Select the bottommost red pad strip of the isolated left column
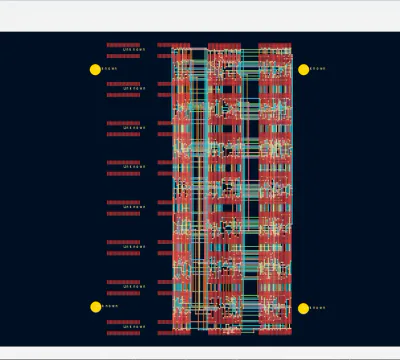 123,333
